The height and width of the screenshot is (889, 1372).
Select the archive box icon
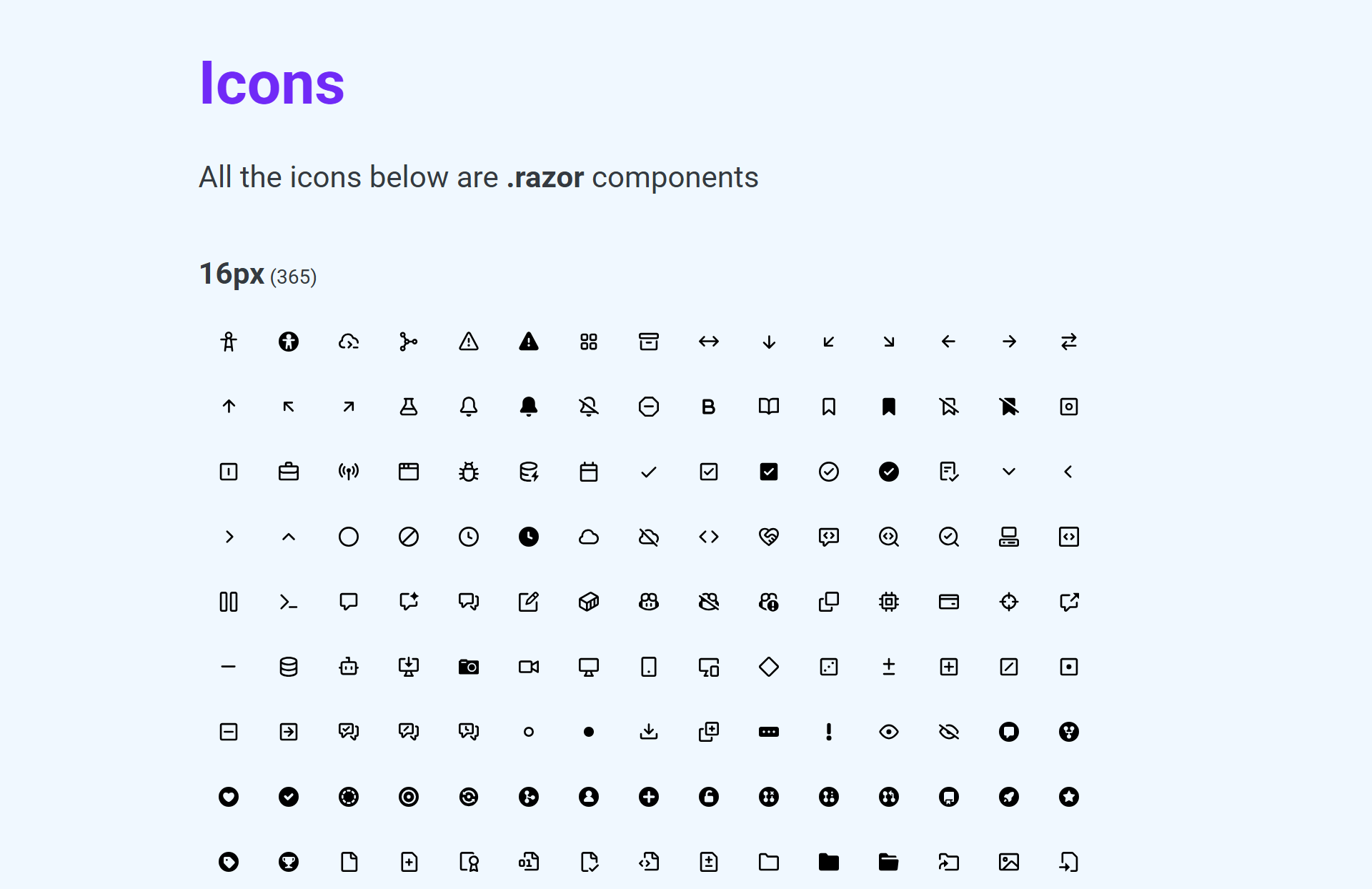[x=648, y=342]
